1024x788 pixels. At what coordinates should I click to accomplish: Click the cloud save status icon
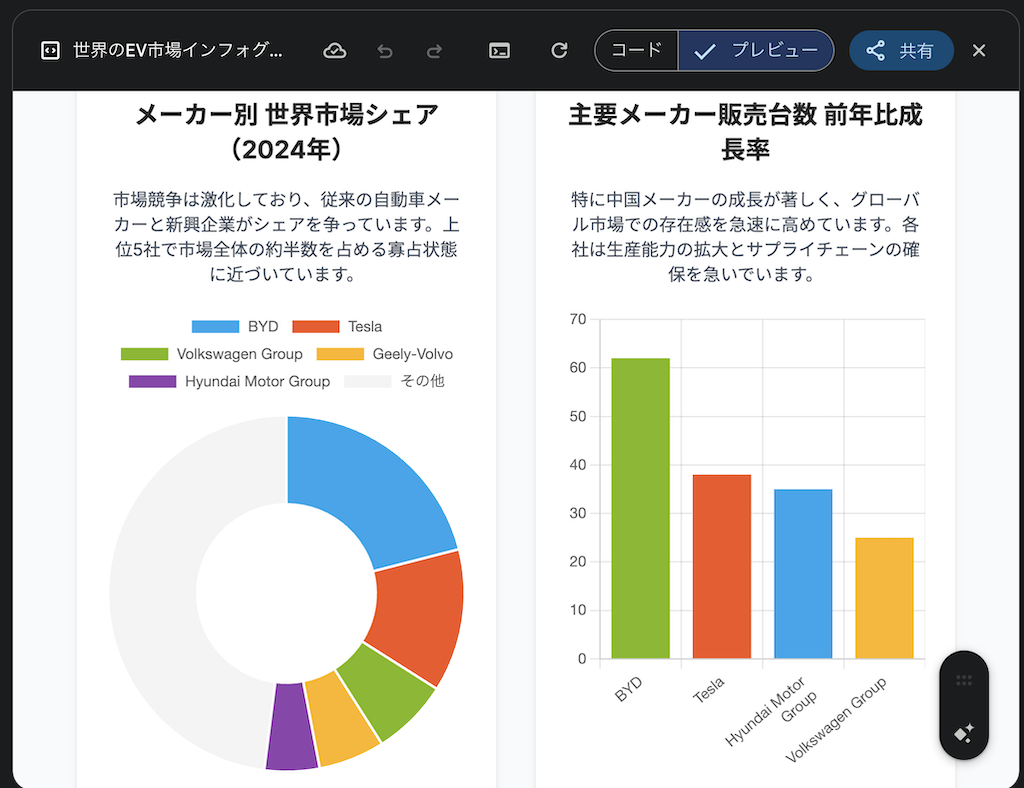coord(334,50)
